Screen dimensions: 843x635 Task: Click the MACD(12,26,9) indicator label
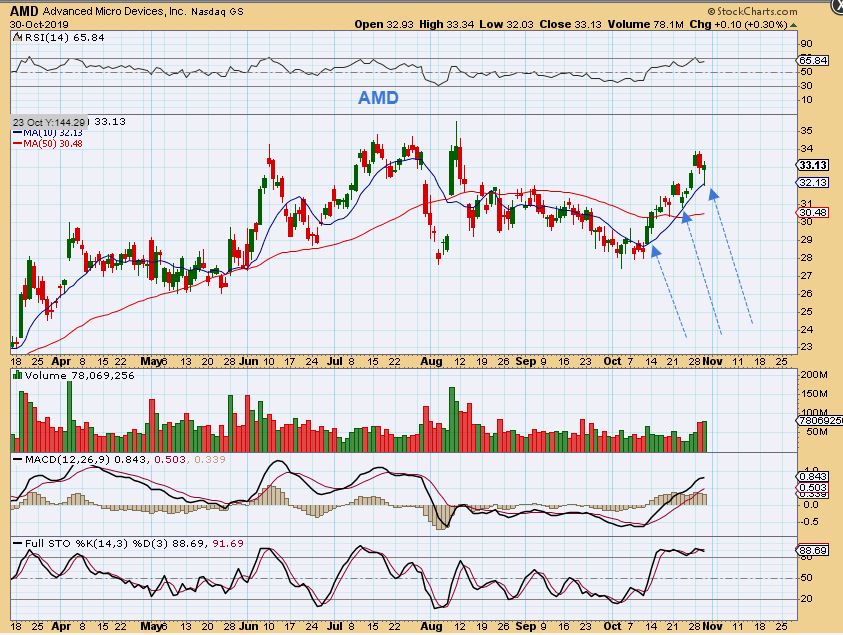(x=68, y=460)
